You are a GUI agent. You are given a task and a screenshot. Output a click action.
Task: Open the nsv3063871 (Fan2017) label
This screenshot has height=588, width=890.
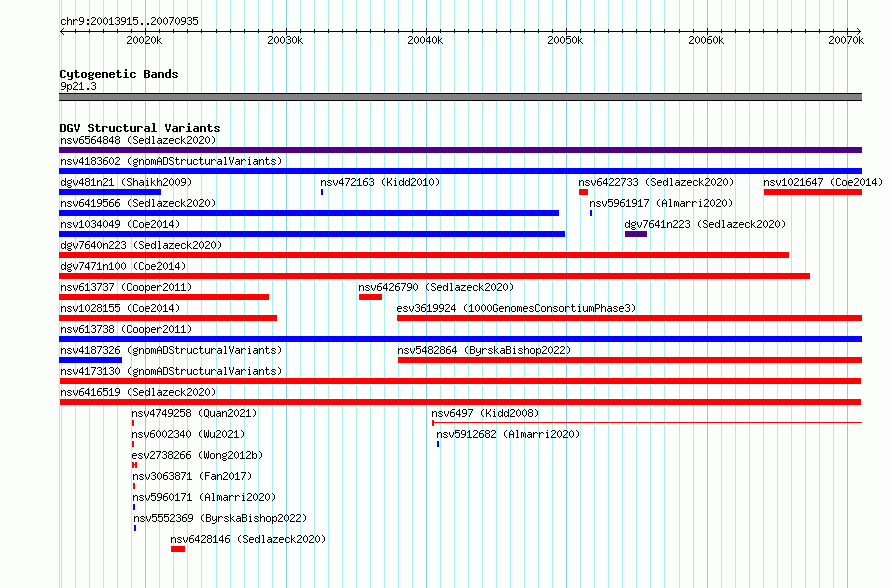pyautogui.click(x=192, y=476)
